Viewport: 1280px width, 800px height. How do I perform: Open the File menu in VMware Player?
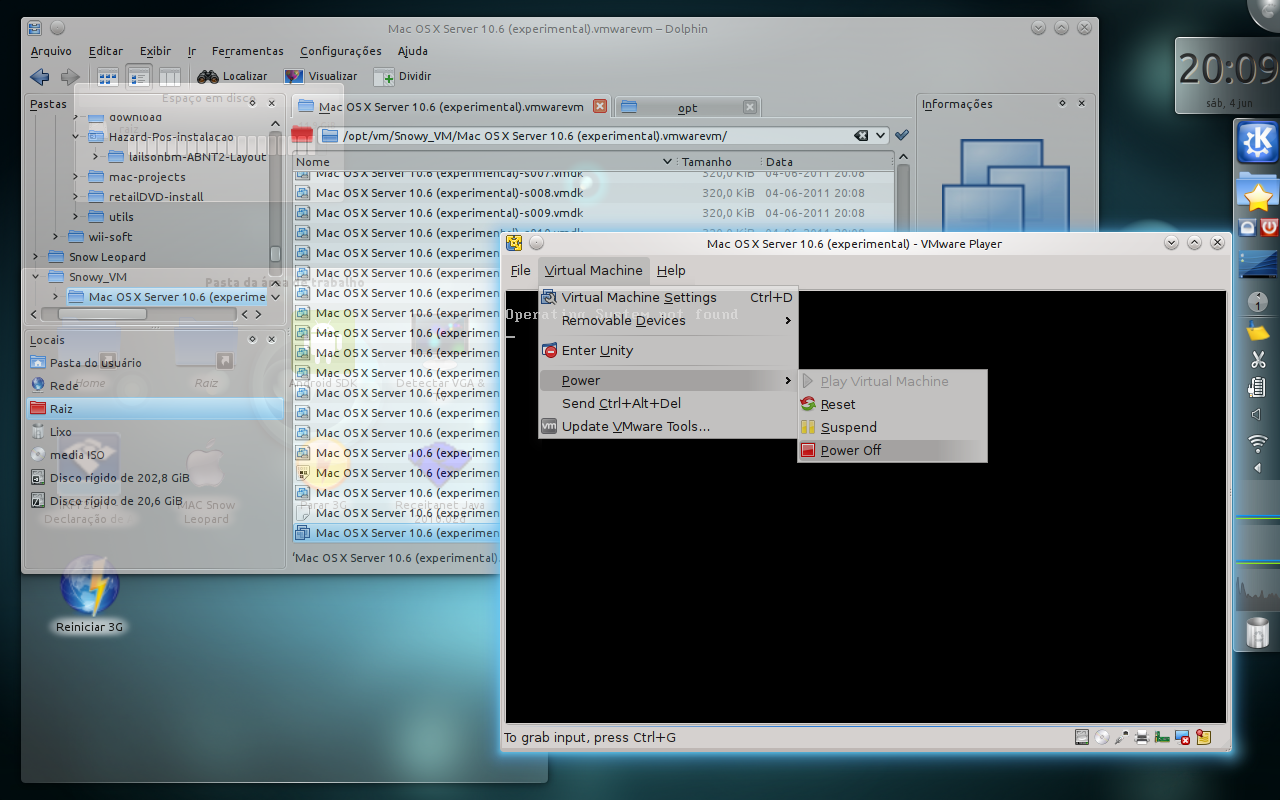(x=520, y=271)
